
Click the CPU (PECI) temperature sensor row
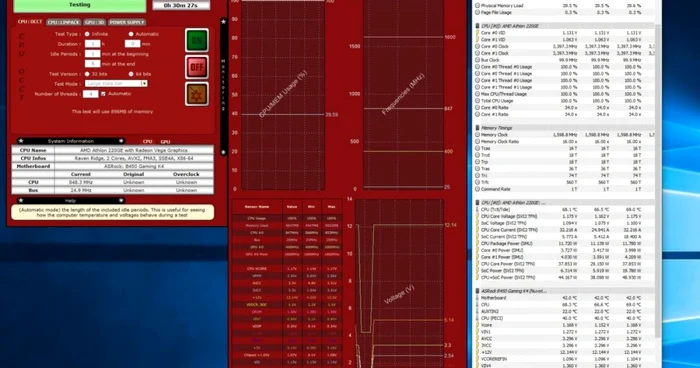(x=565, y=318)
